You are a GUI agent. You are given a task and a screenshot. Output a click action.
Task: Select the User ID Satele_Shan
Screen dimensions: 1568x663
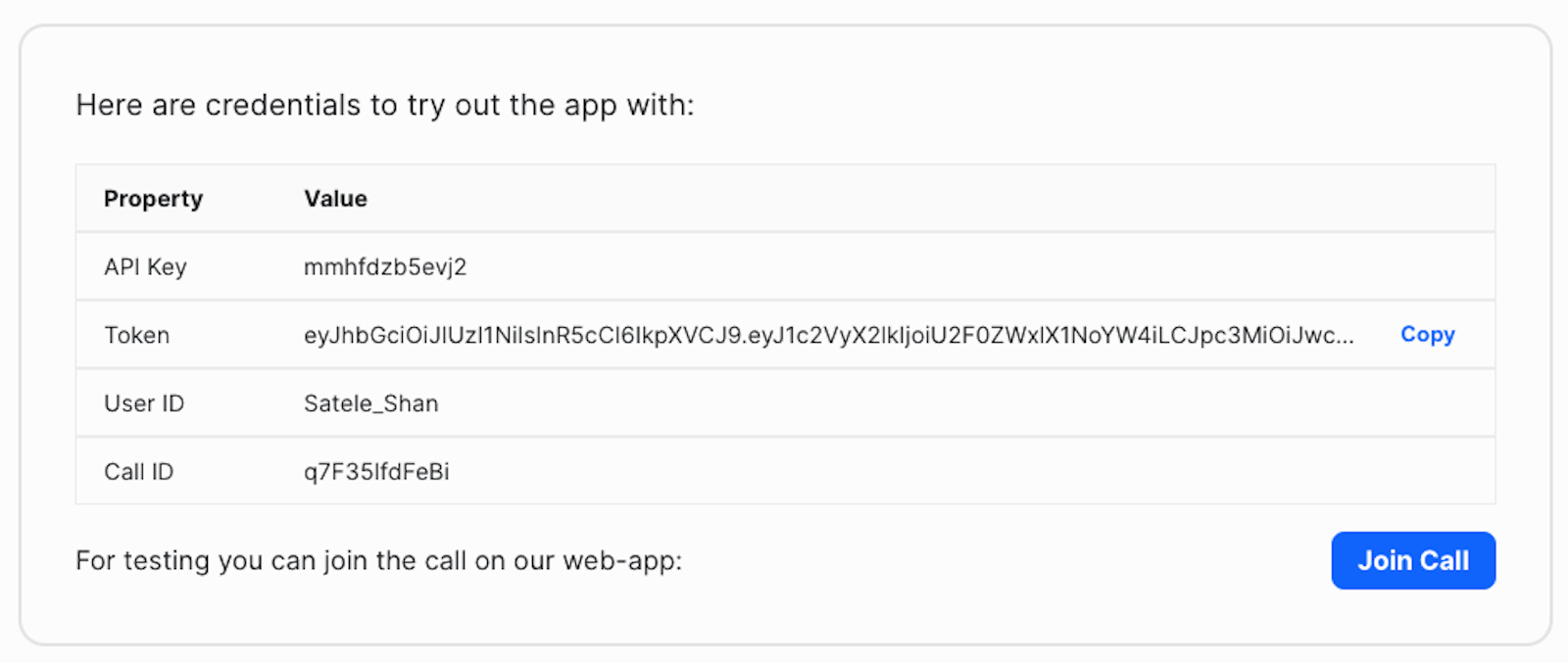coord(370,403)
